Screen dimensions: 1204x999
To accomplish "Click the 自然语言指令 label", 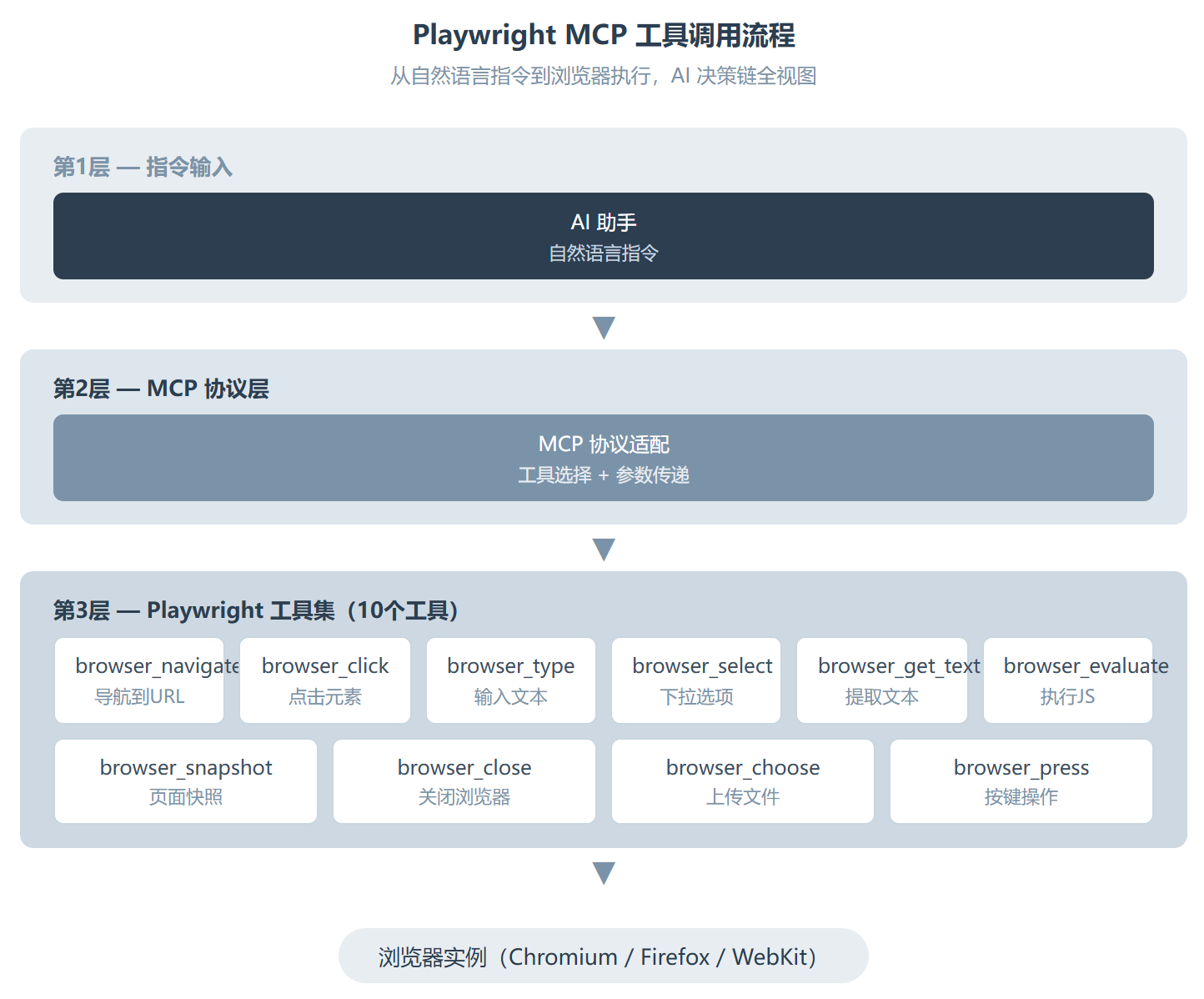I will (x=604, y=253).
